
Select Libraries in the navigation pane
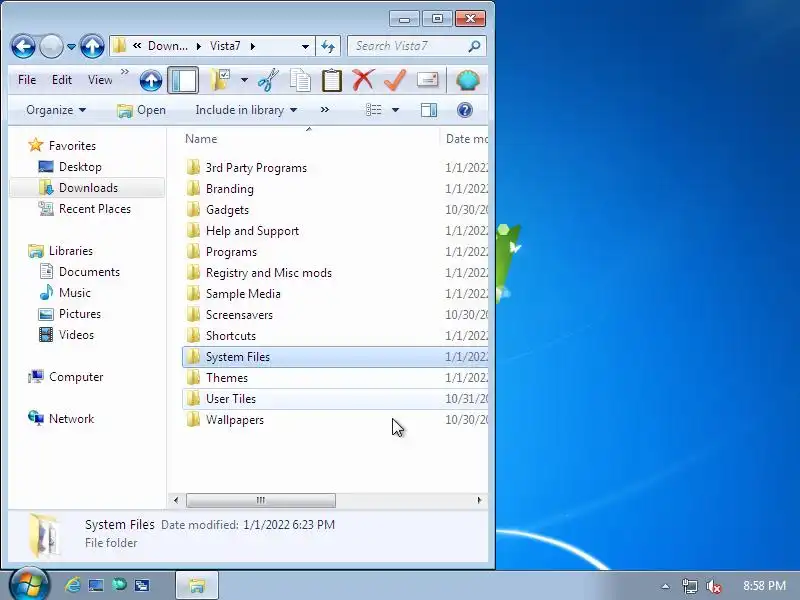tap(71, 251)
